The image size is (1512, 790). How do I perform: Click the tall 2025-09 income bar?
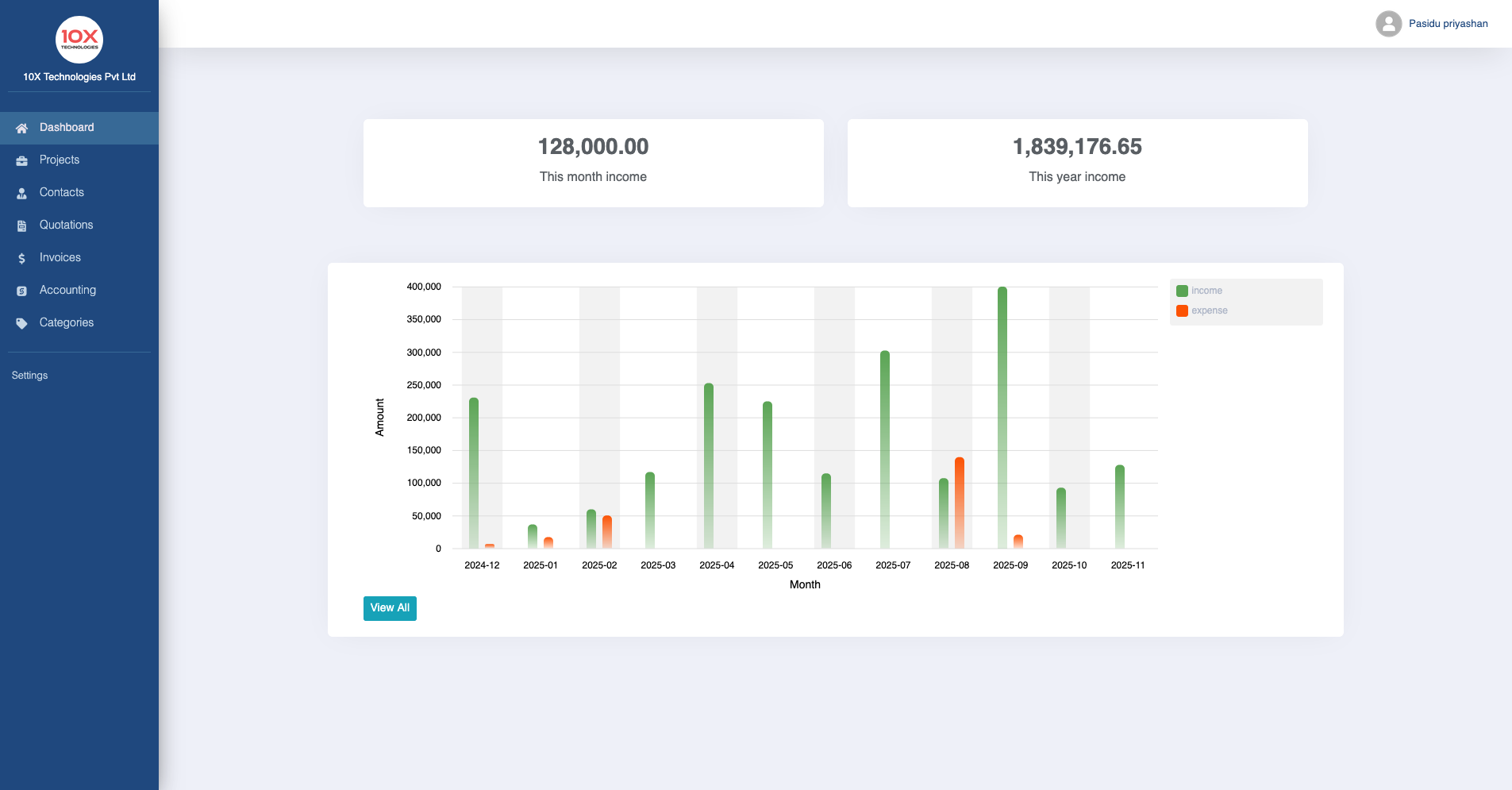pos(1001,413)
